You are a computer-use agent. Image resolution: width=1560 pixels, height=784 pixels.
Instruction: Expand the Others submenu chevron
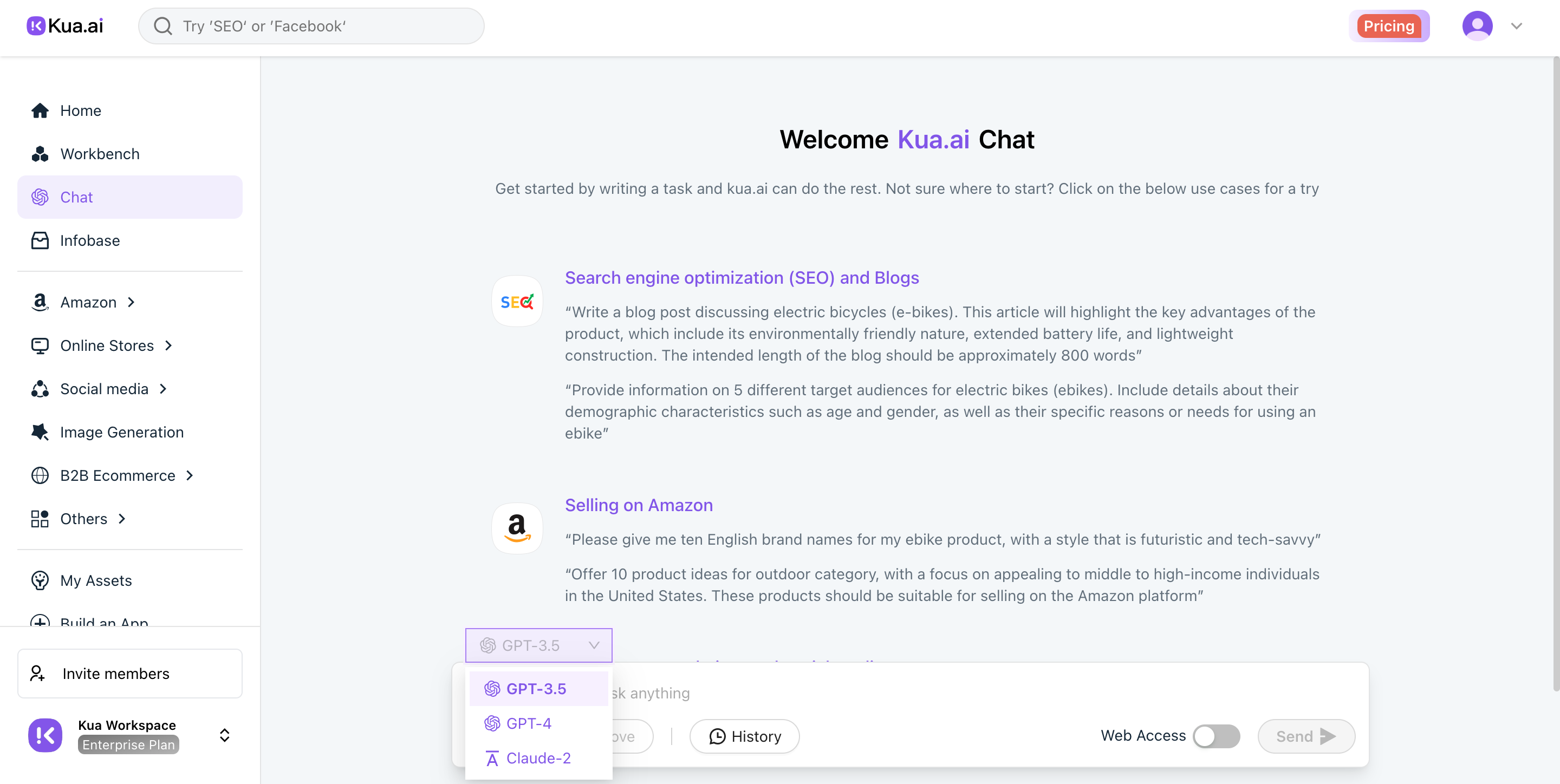tap(122, 519)
